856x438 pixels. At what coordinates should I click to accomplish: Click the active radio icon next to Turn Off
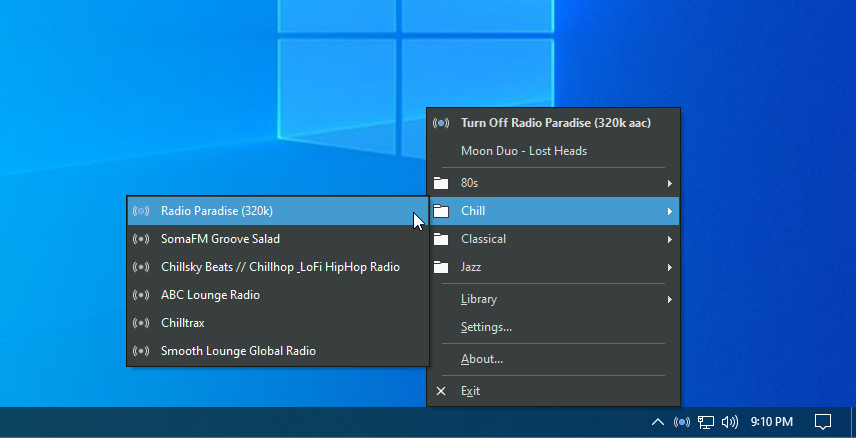point(441,123)
